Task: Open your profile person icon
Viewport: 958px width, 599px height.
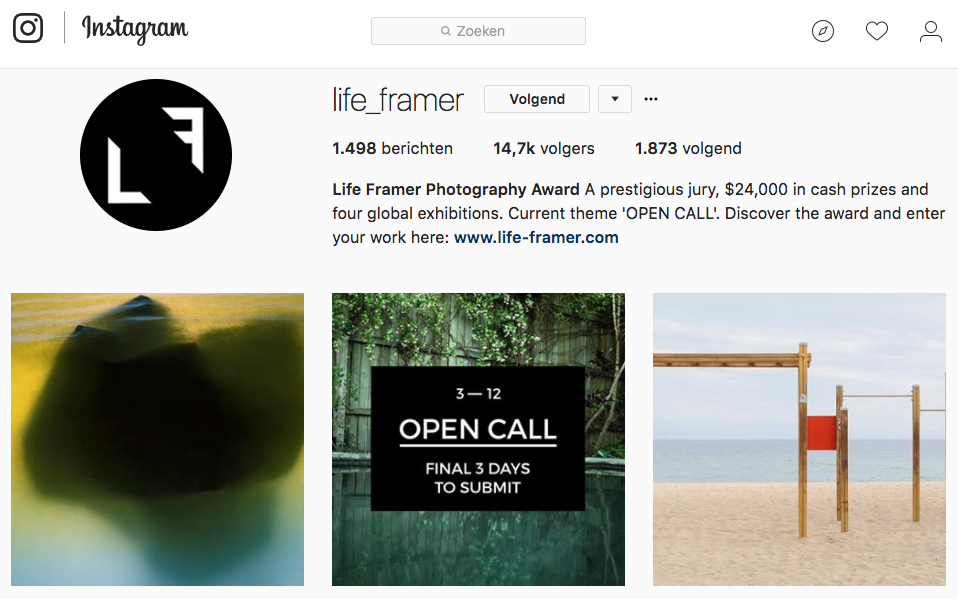Action: click(931, 31)
